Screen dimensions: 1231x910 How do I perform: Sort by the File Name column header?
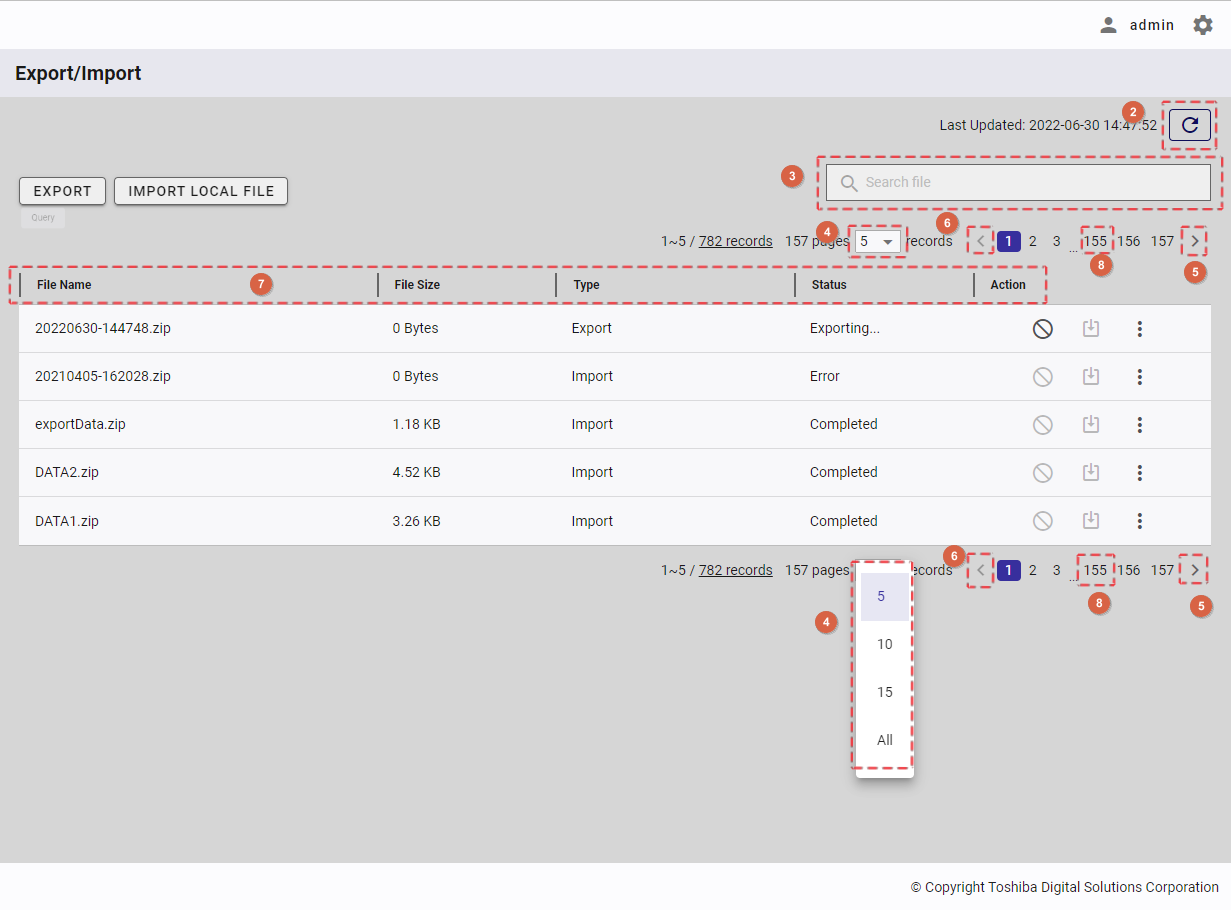click(x=64, y=285)
